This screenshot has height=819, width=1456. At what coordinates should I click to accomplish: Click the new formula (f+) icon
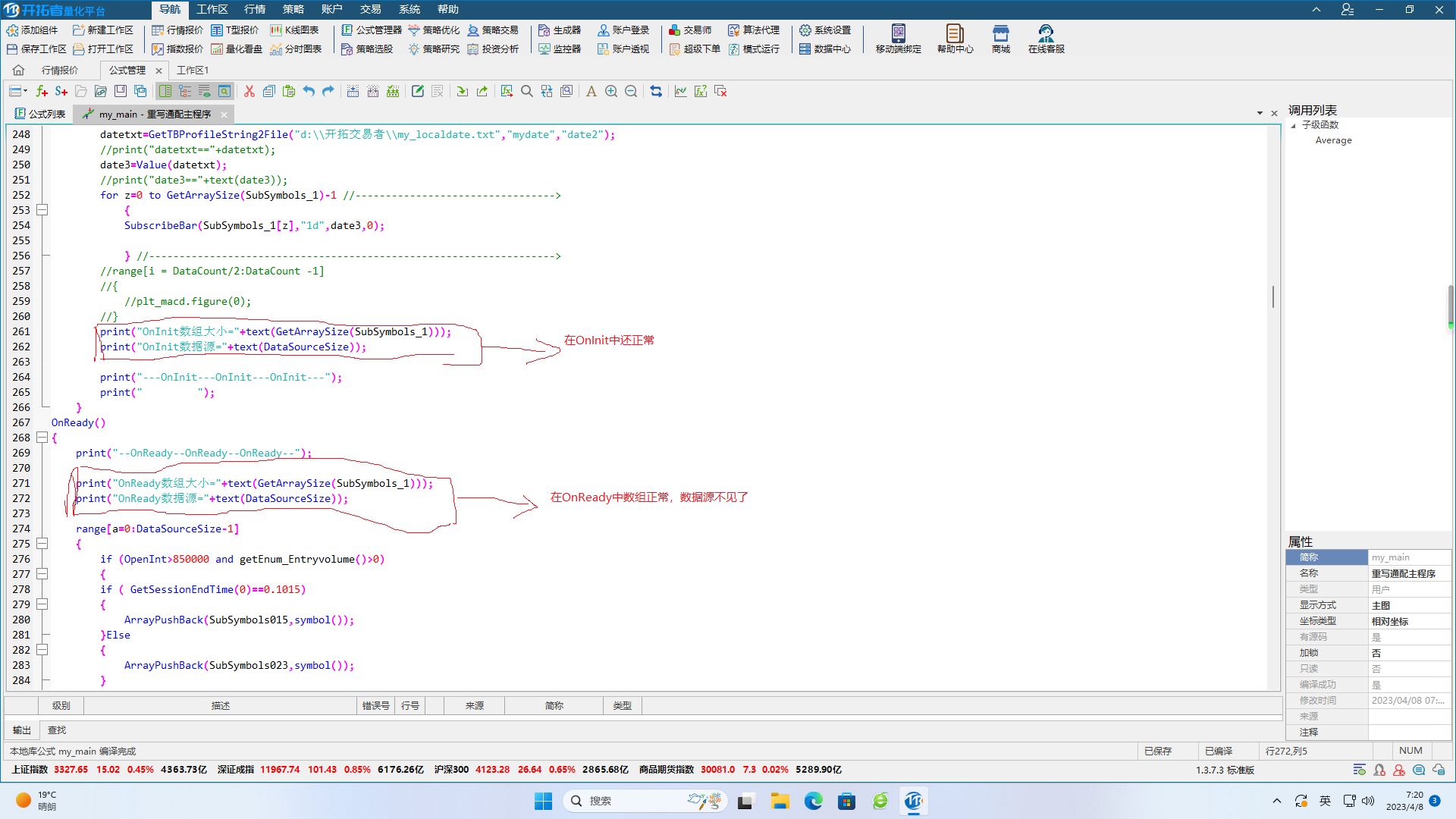point(42,91)
